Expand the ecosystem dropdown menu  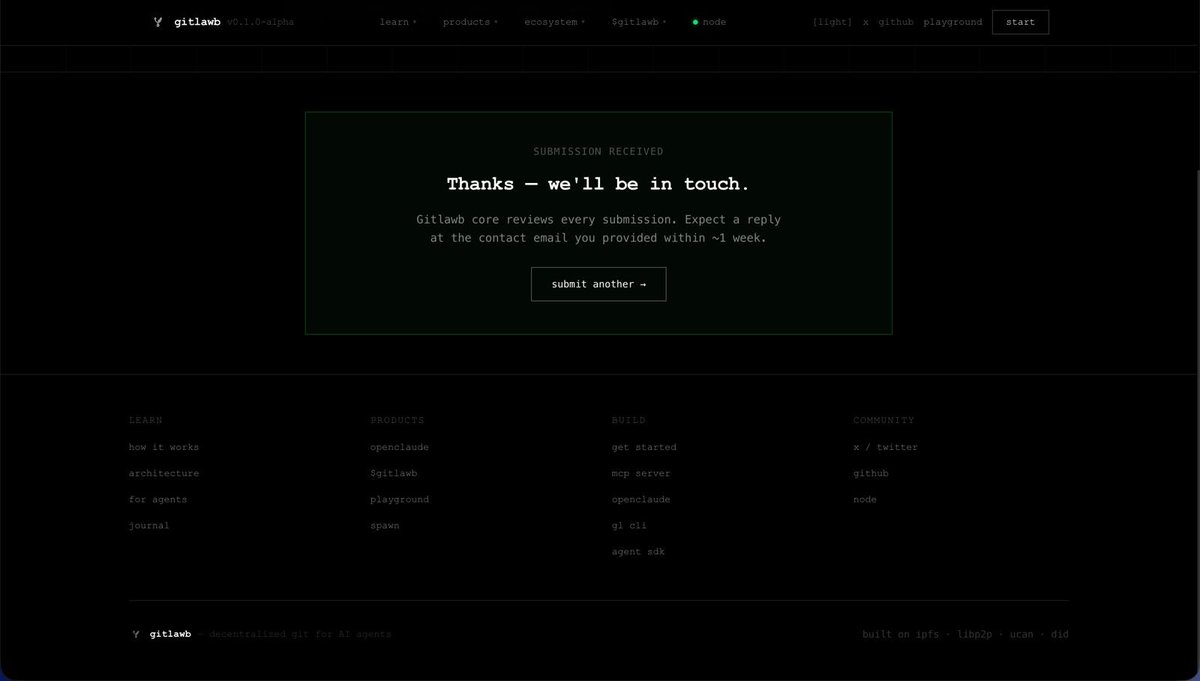coord(554,22)
